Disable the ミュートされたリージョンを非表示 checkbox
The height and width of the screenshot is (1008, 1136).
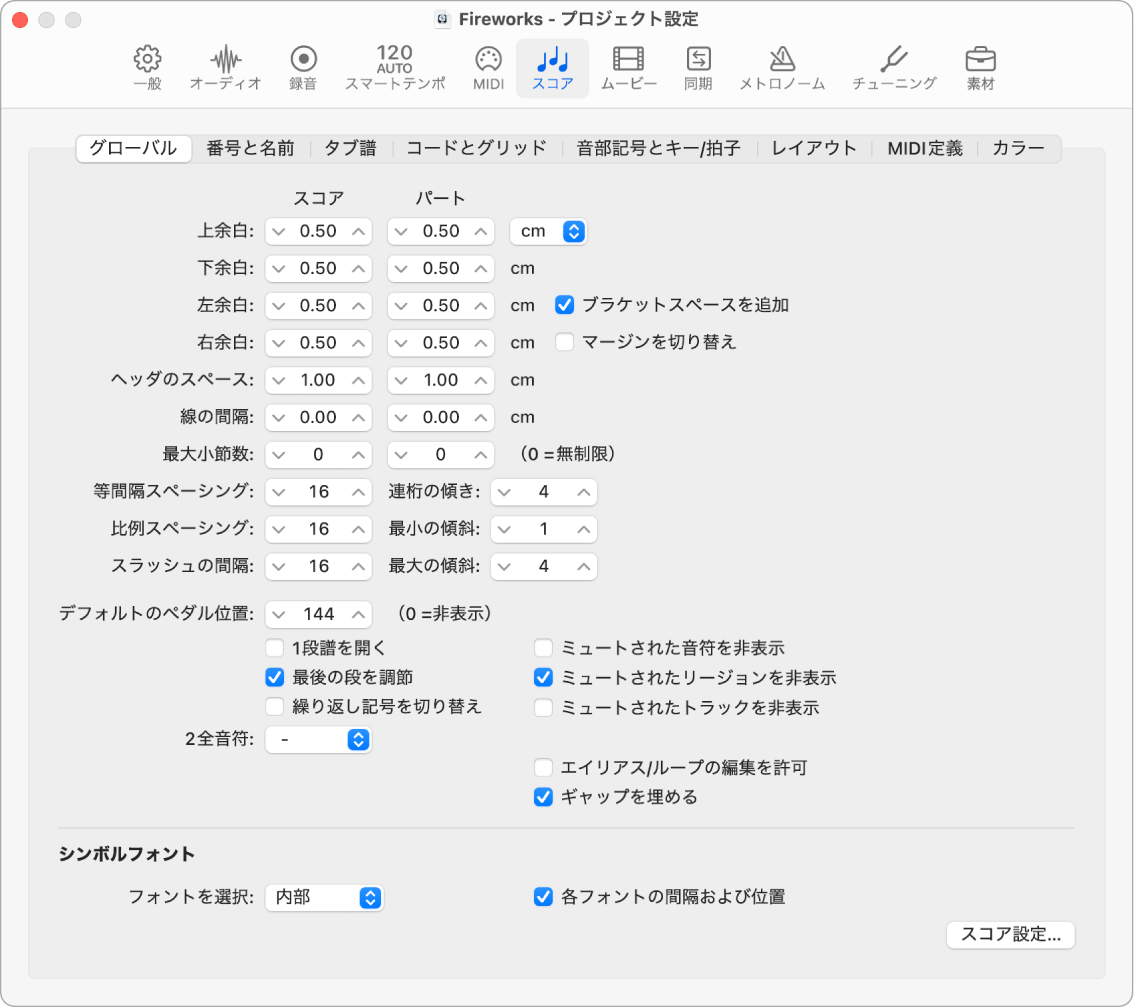click(543, 678)
